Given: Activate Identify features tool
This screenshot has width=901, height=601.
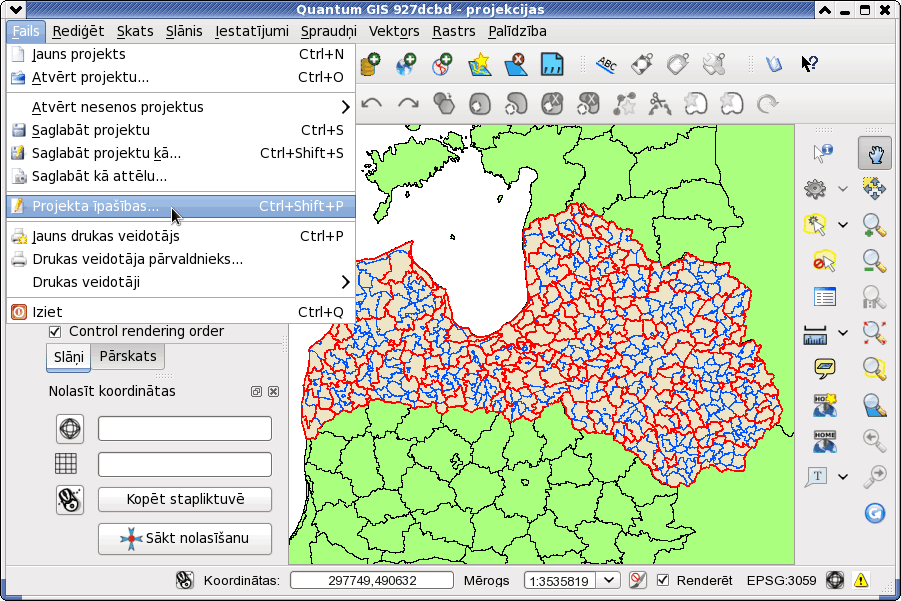Looking at the screenshot, I should point(823,153).
